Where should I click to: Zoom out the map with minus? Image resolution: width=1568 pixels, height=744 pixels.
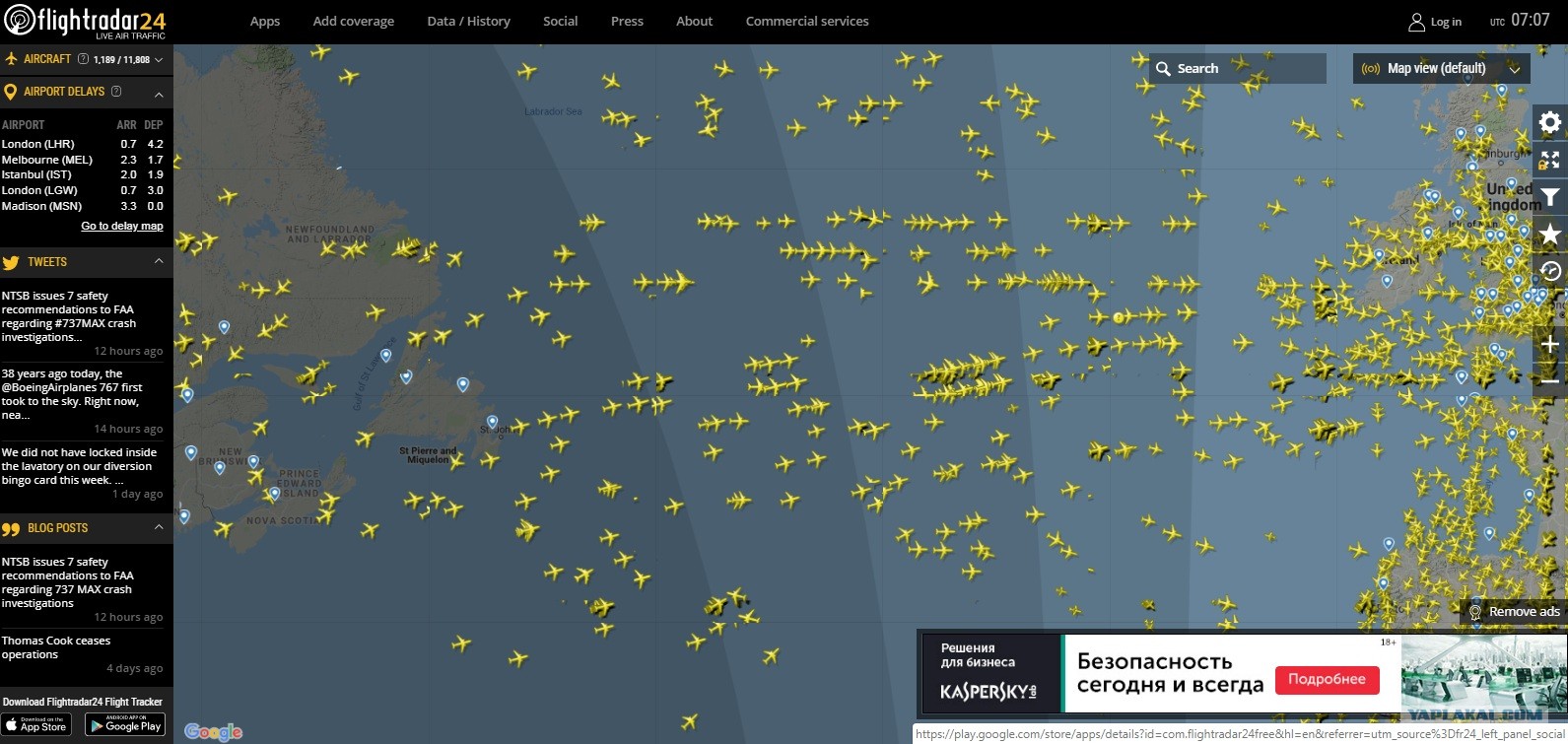[x=1550, y=381]
